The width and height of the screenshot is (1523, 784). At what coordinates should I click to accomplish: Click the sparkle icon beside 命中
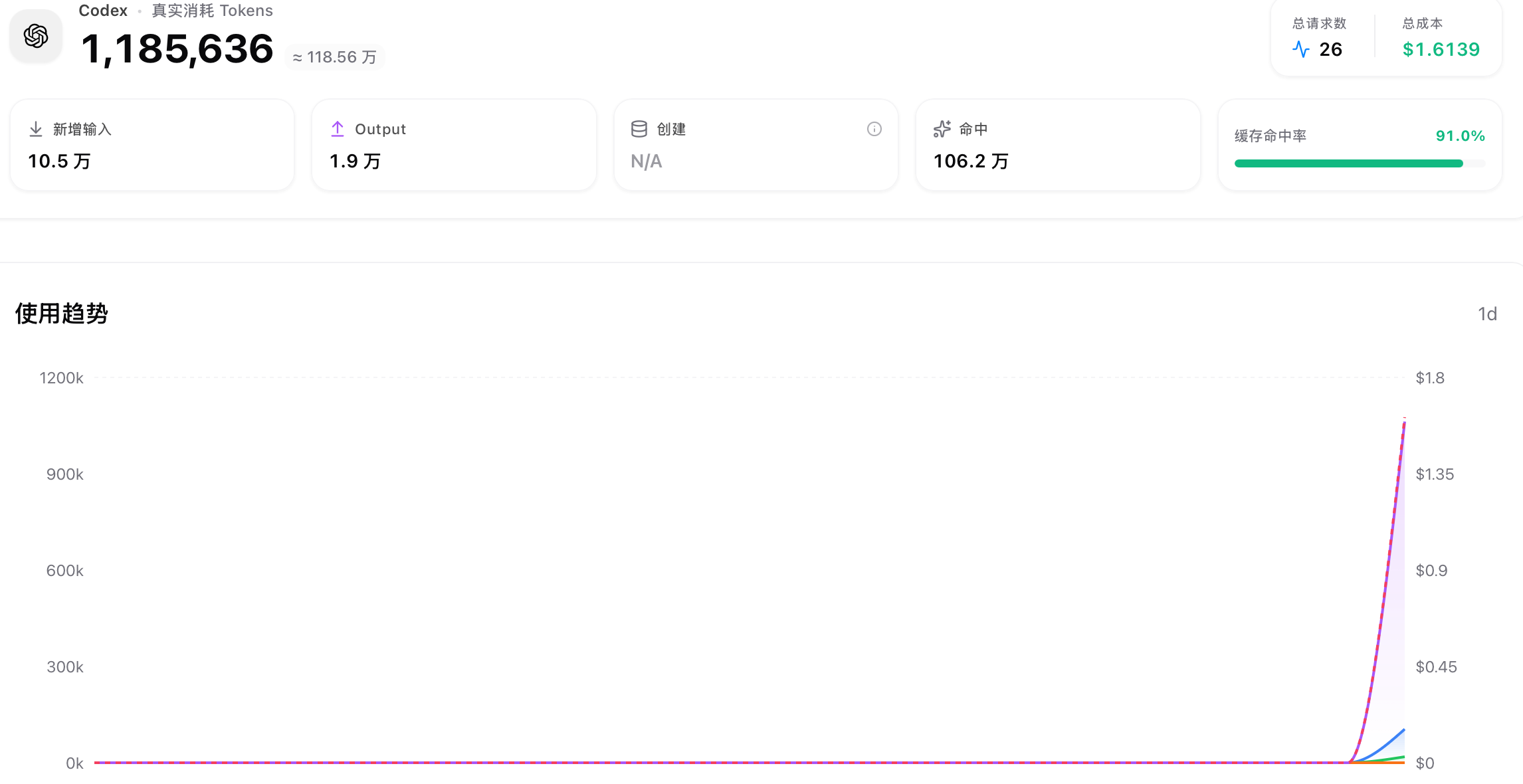point(942,129)
